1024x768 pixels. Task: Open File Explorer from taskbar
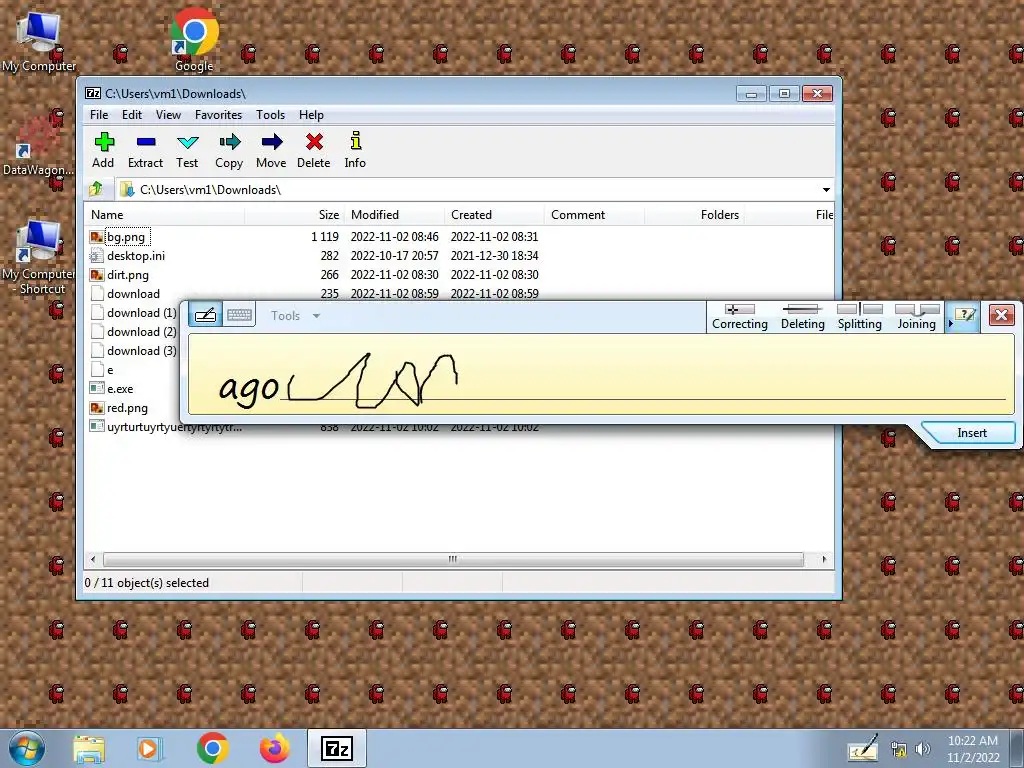tap(89, 749)
